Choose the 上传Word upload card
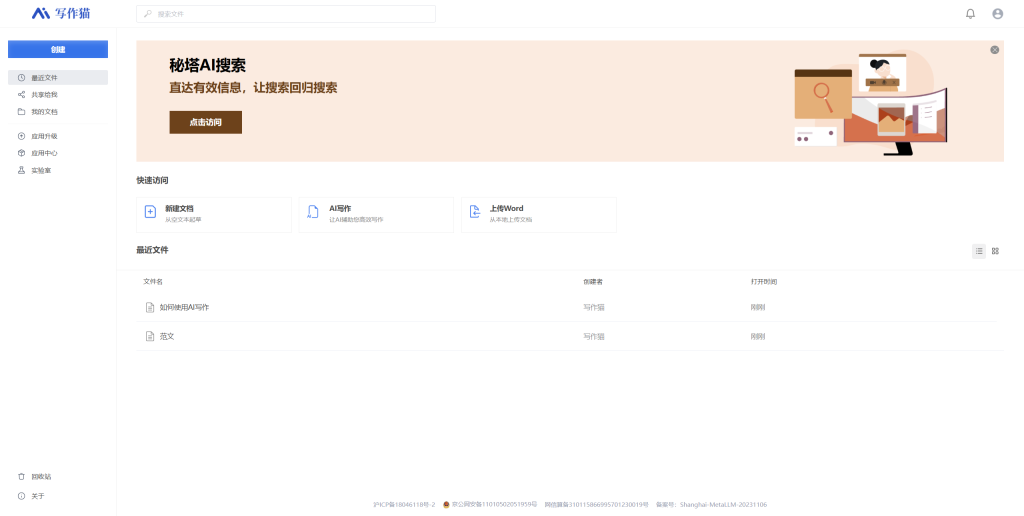Image resolution: width=1024 pixels, height=516 pixels. [x=539, y=214]
